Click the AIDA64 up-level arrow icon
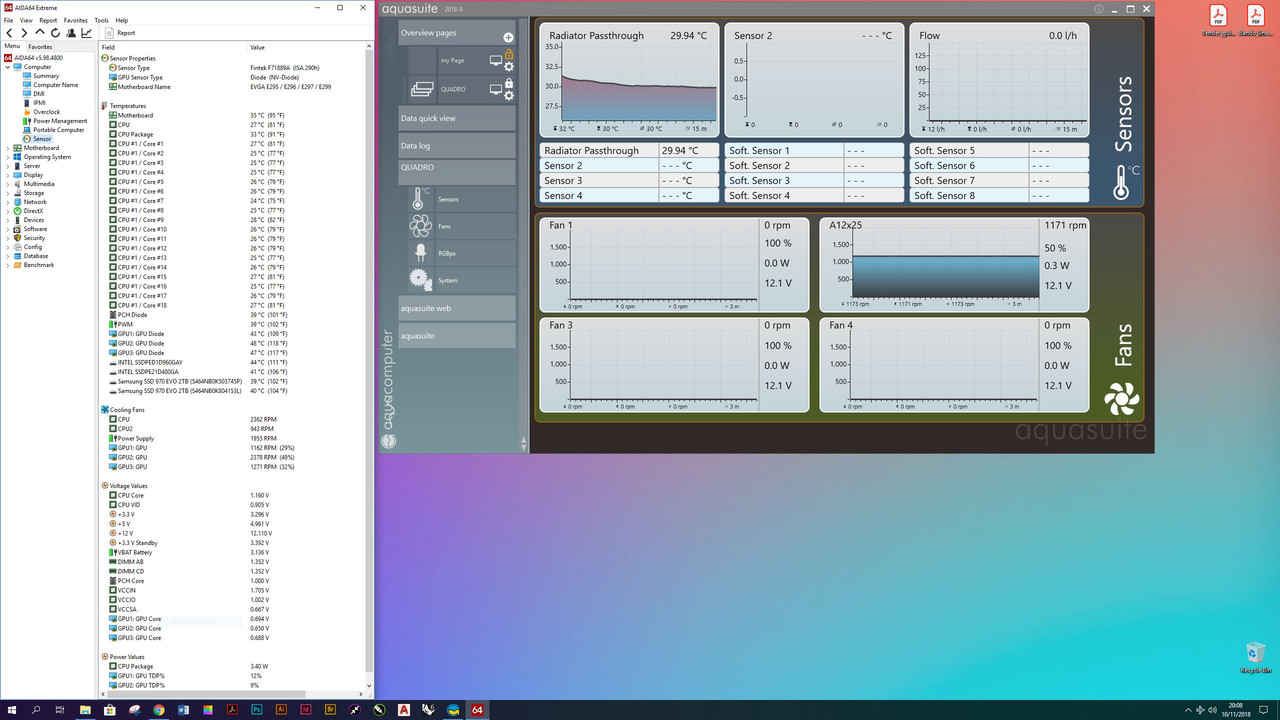 click(40, 33)
